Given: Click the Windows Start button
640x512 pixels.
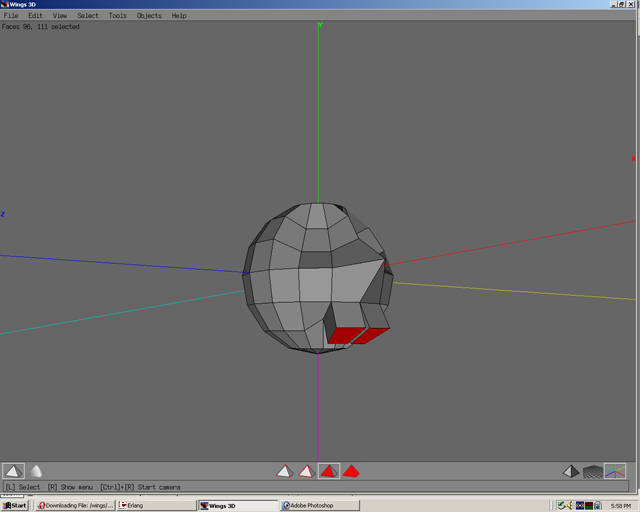Looking at the screenshot, I should click(x=16, y=506).
